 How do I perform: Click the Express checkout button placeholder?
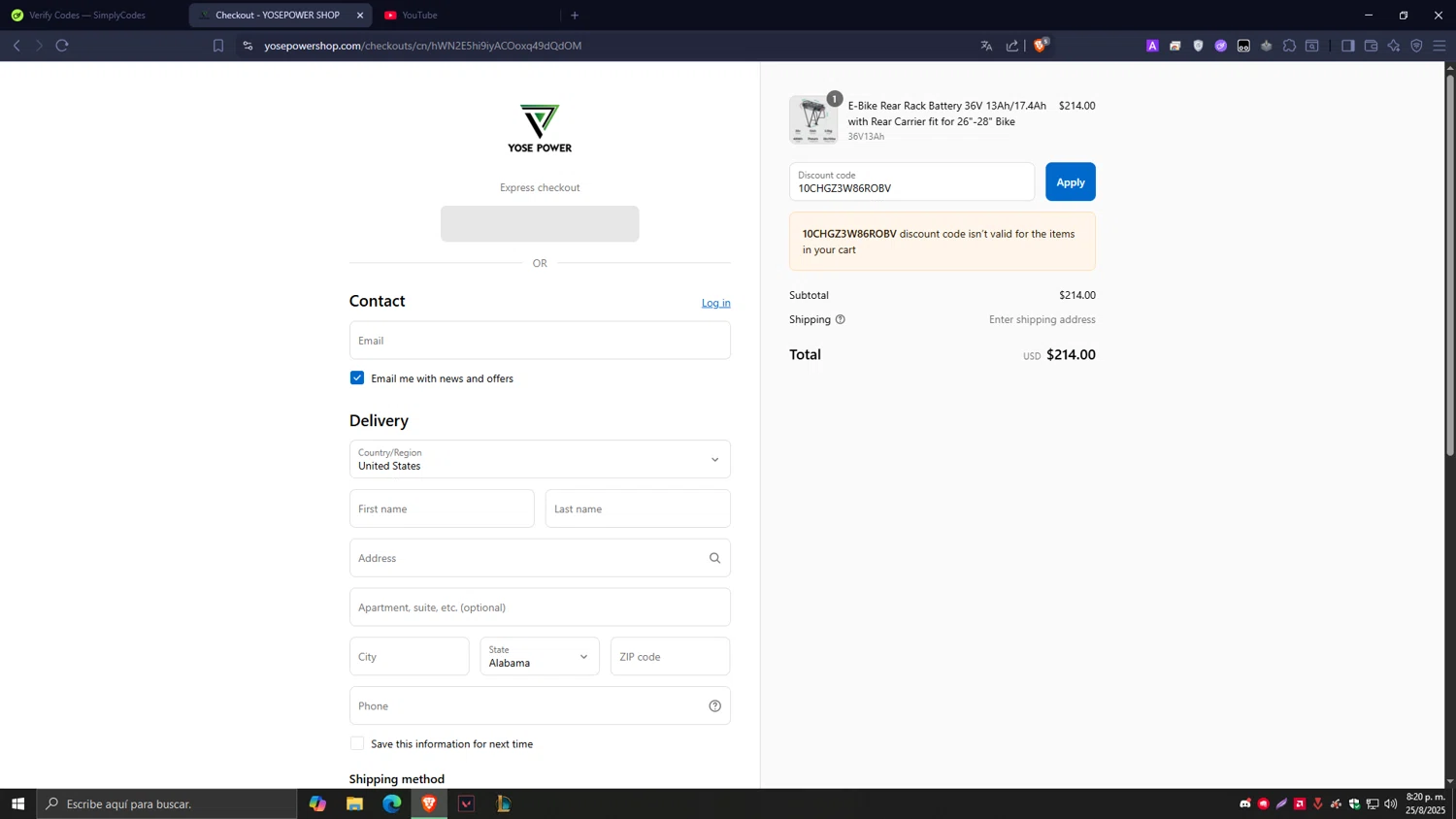click(x=540, y=223)
